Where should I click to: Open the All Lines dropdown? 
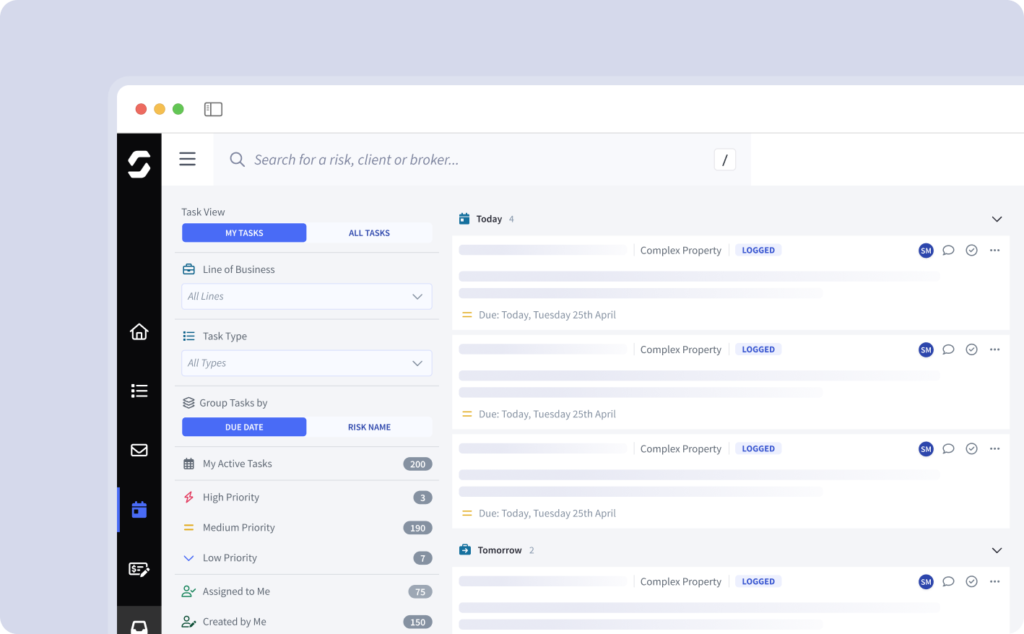[x=306, y=296]
